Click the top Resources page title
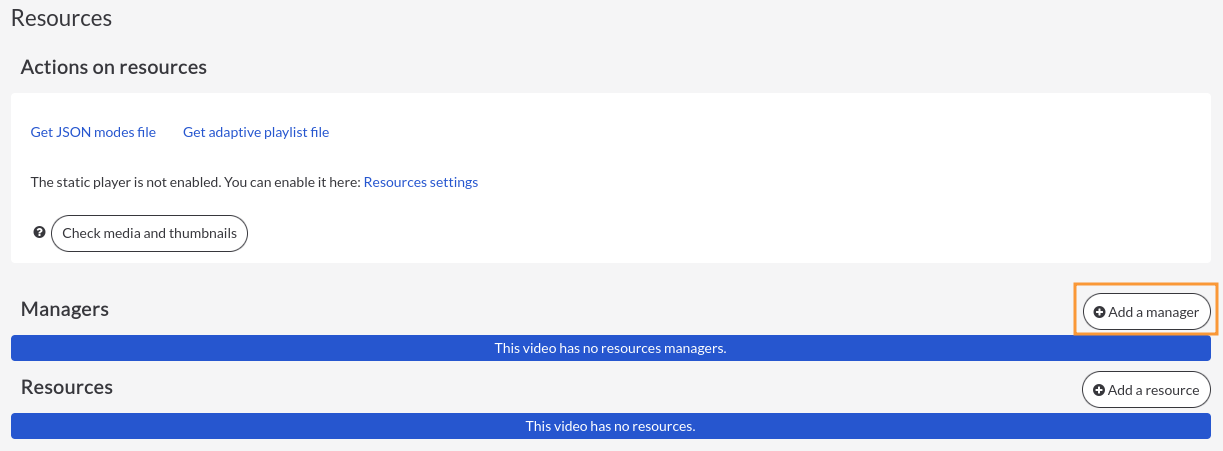 (x=61, y=18)
